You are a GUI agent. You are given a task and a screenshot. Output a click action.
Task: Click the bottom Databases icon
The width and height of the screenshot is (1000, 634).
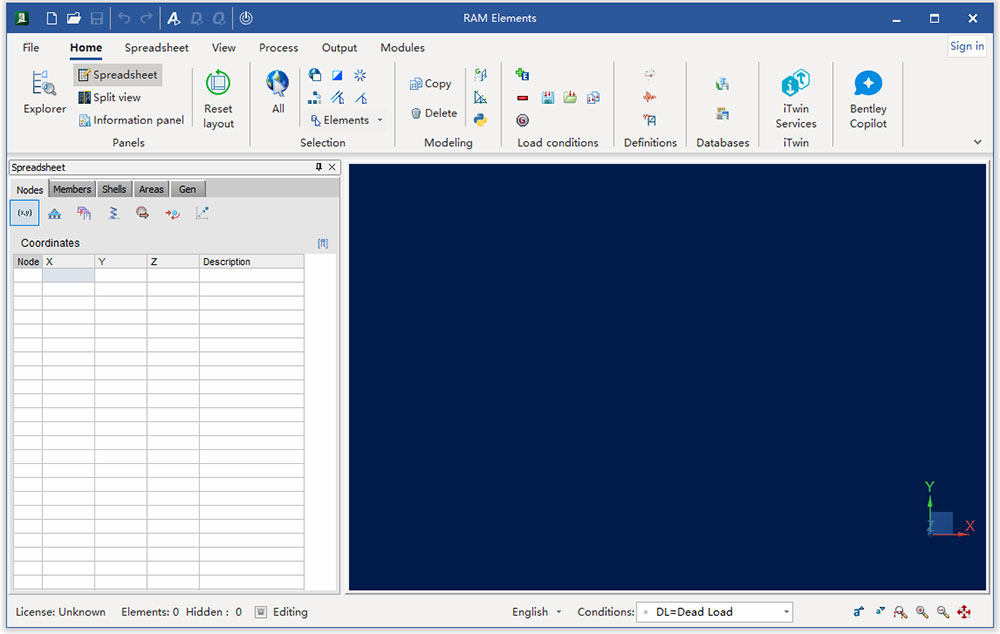pyautogui.click(x=722, y=114)
